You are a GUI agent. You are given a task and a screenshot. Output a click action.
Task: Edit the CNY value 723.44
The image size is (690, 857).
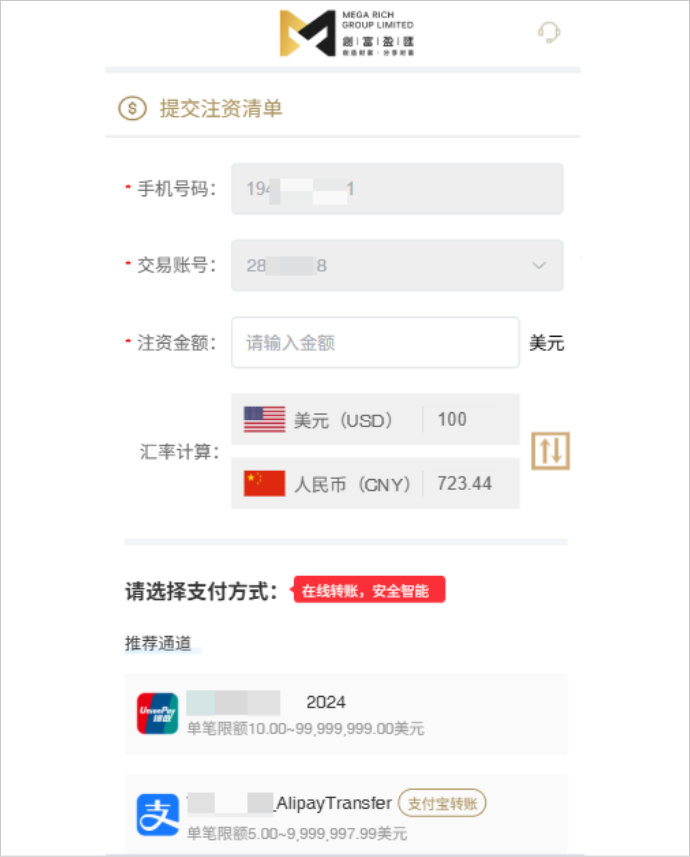click(x=464, y=483)
